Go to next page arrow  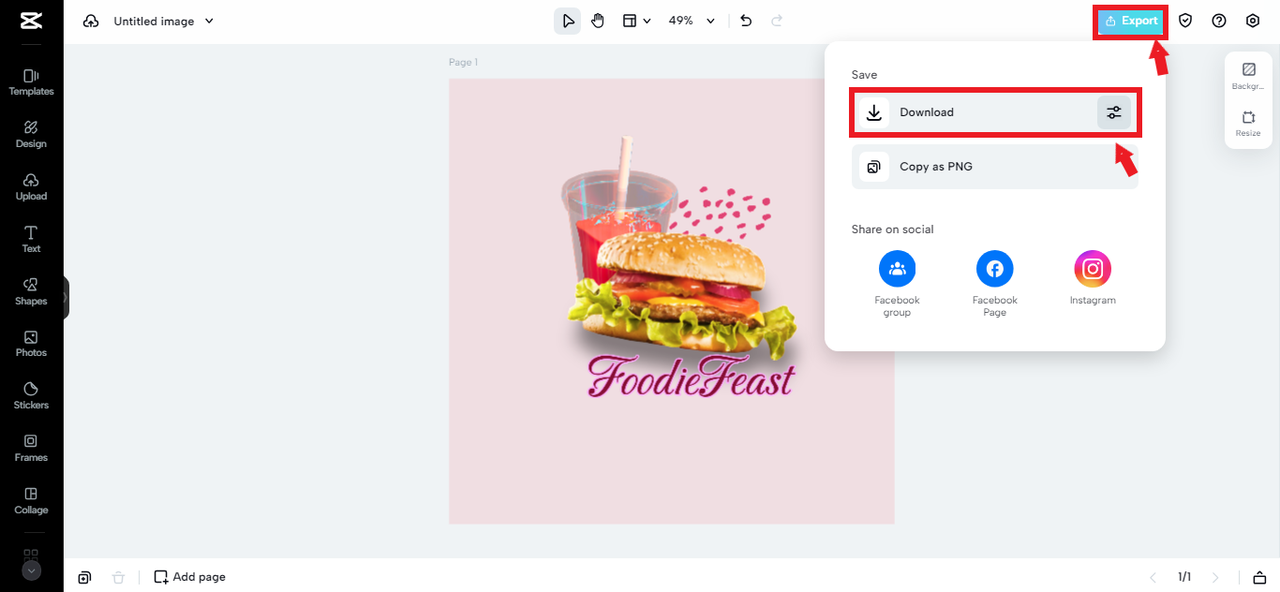(1216, 577)
